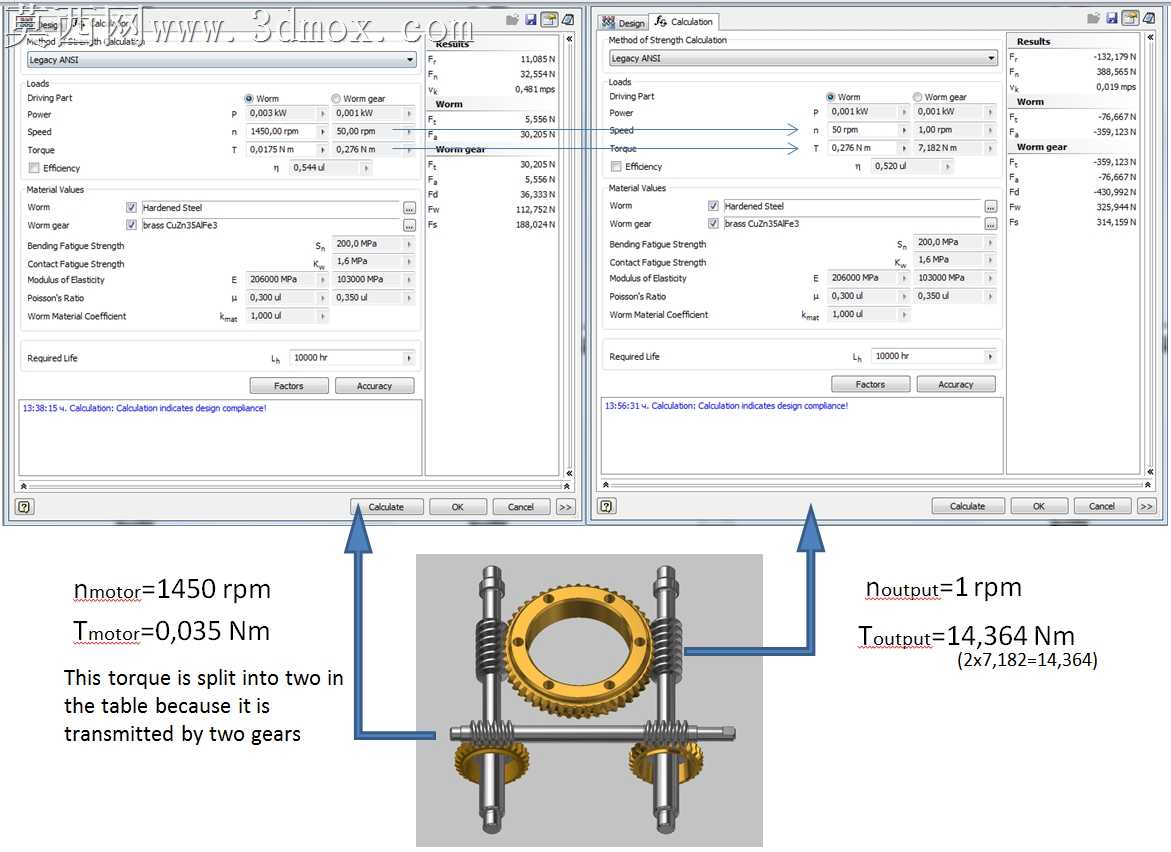Uncheck Worm material checkbox in right dialog
The width and height of the screenshot is (1171, 852).
tap(713, 206)
